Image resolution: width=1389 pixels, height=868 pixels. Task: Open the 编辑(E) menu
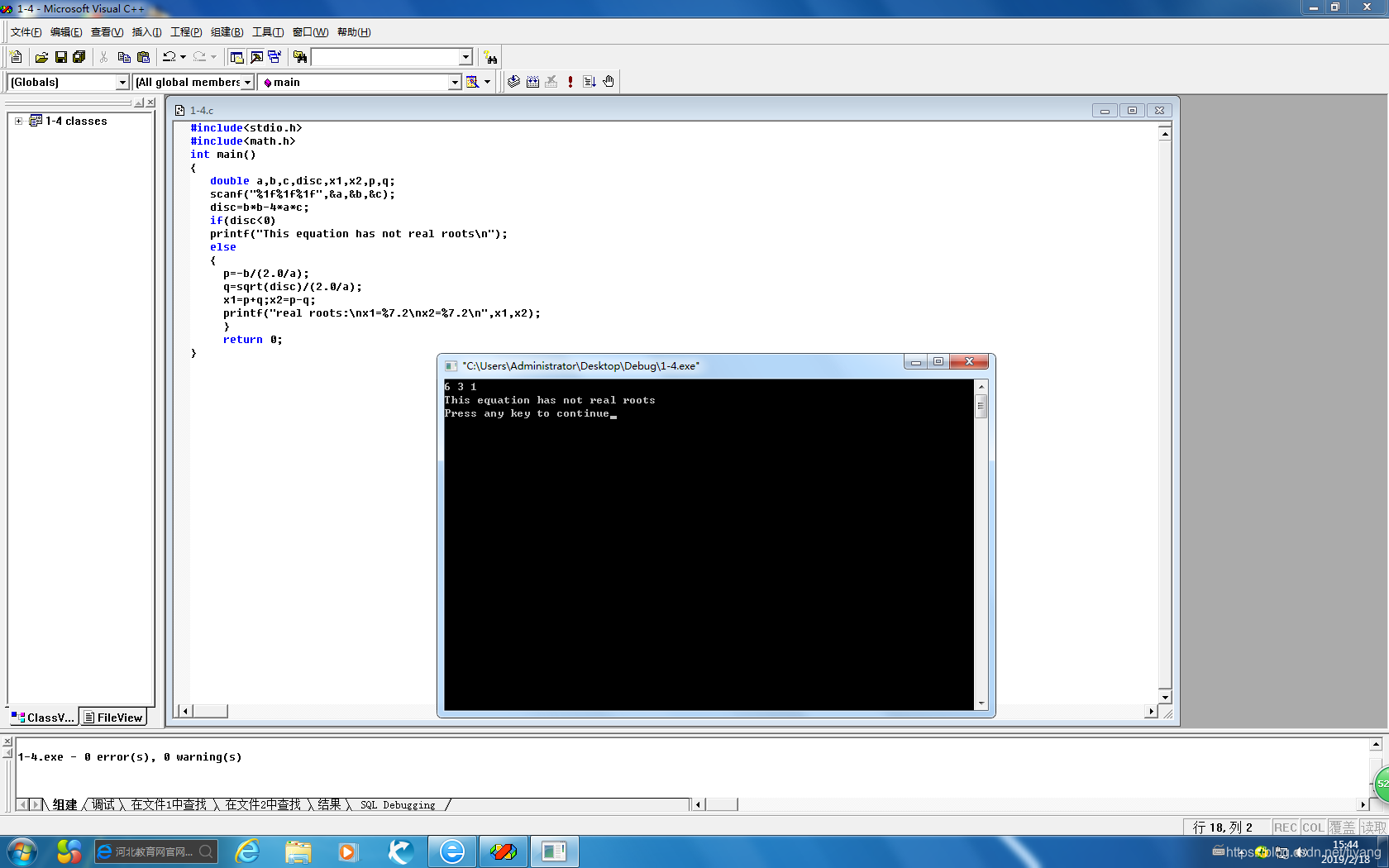[66, 32]
